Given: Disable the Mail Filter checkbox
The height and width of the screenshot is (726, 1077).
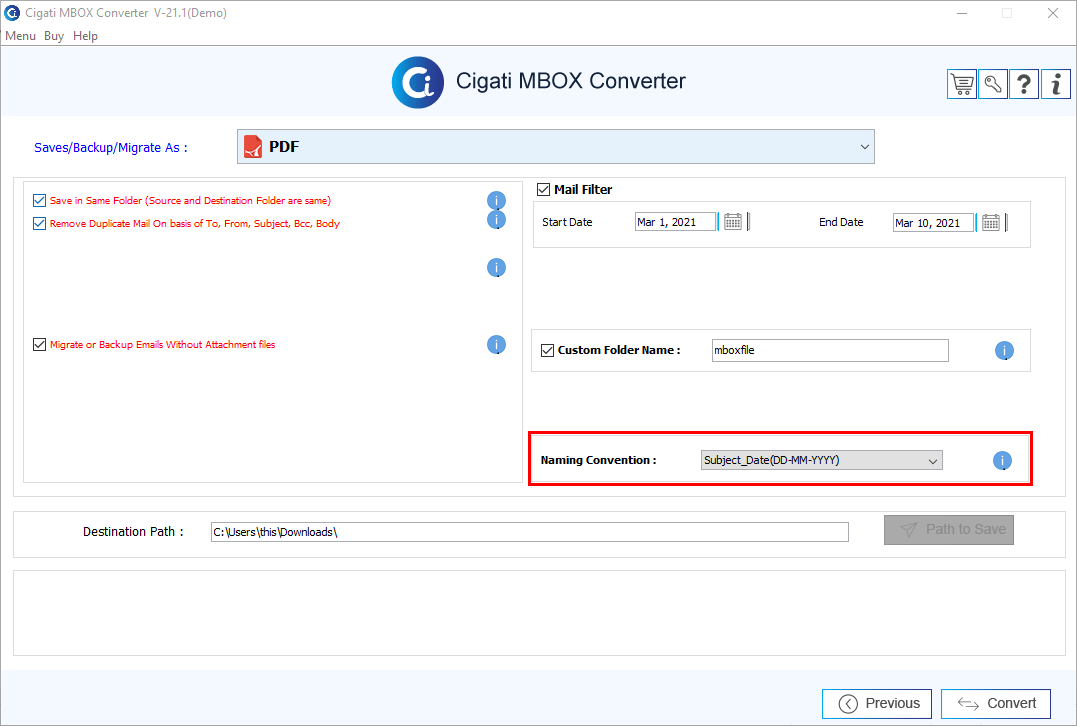Looking at the screenshot, I should click(x=543, y=190).
